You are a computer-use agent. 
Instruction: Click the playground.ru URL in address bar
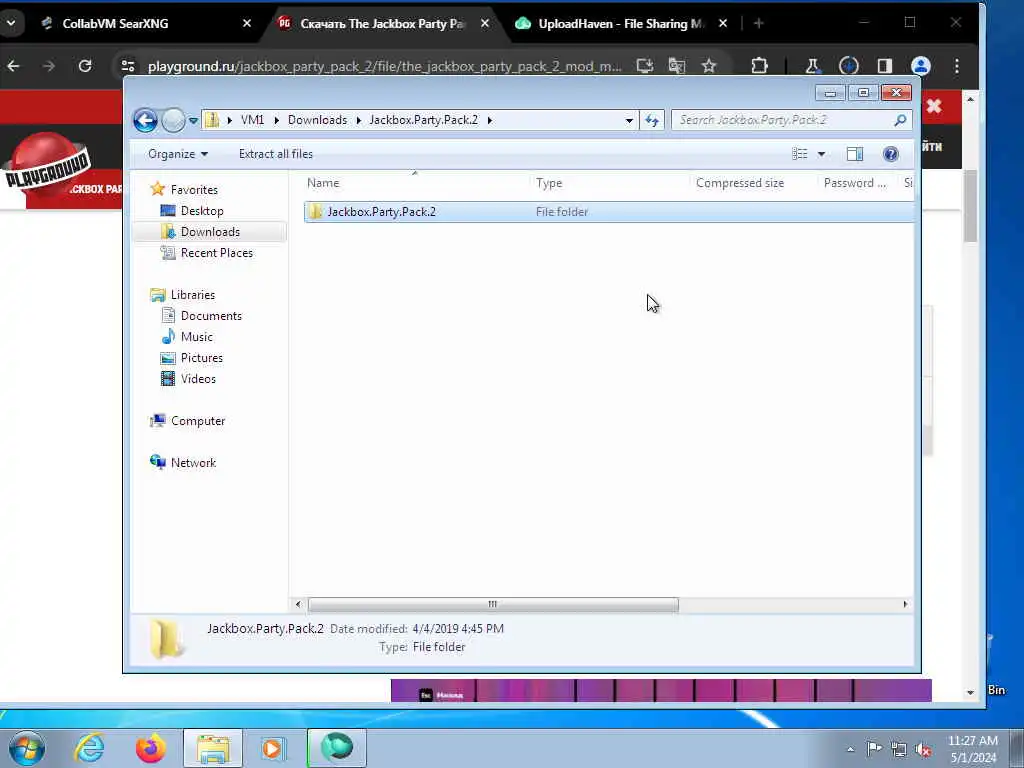[384, 67]
